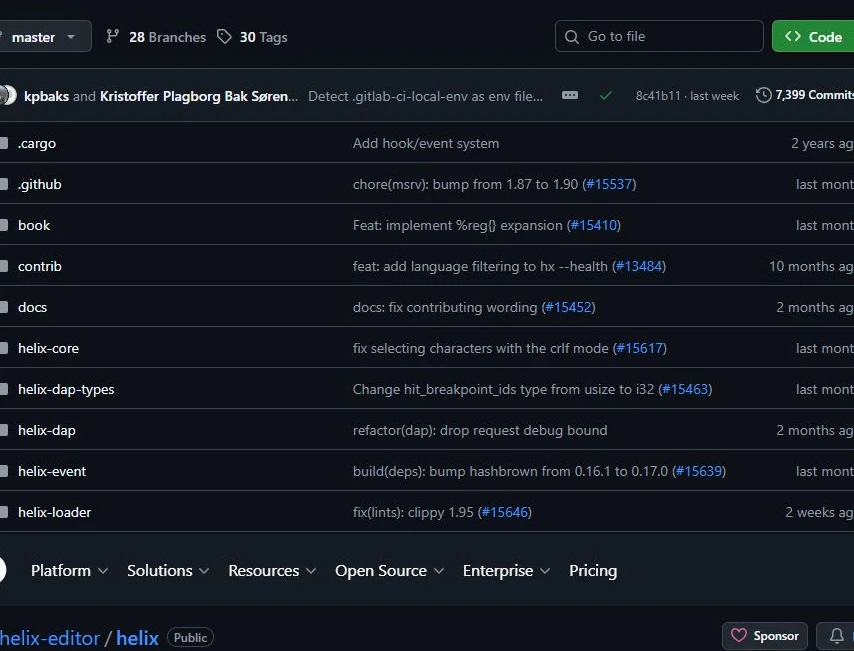
Task: Click folder icon for book
Action: tap(4, 225)
